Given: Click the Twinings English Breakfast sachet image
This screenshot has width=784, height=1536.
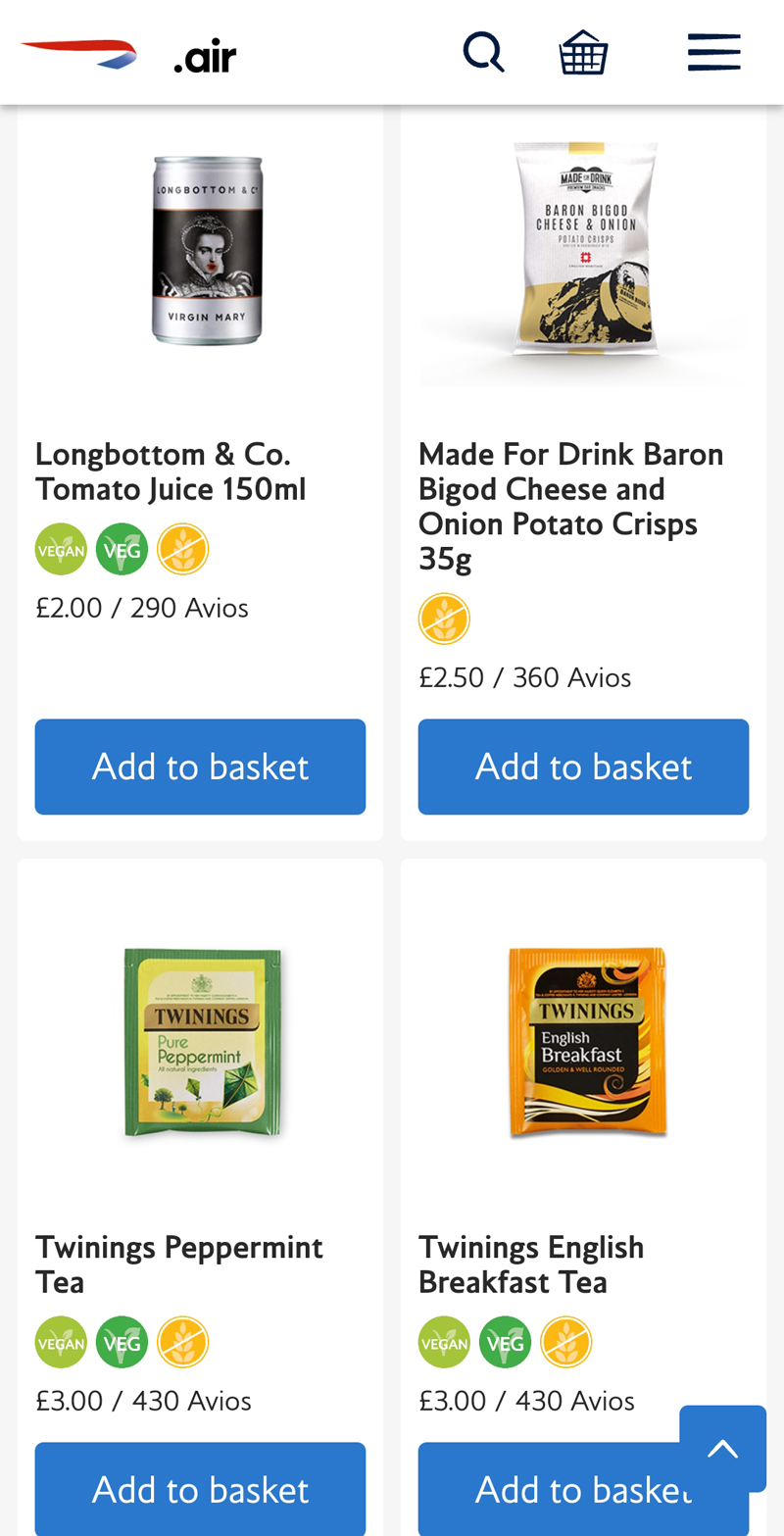Looking at the screenshot, I should pyautogui.click(x=587, y=1042).
